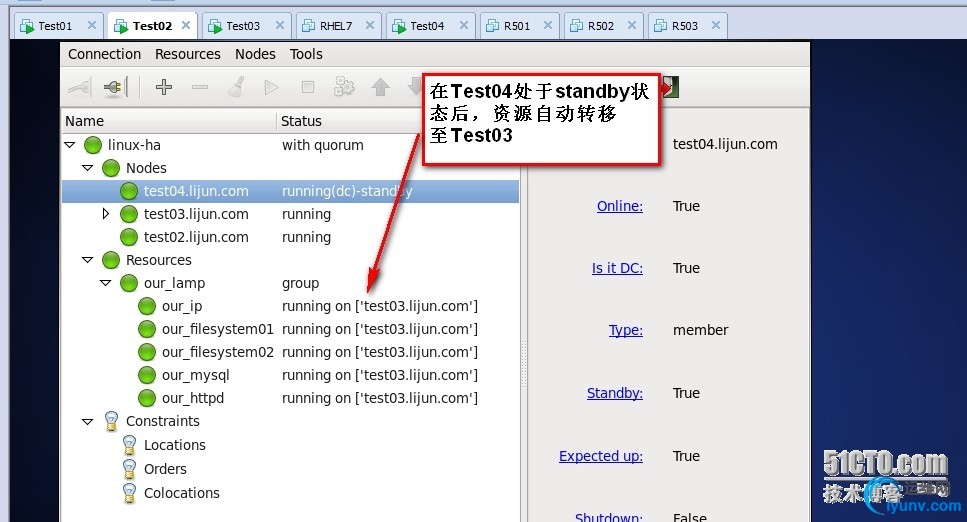Click the green circle of our_lamp
The height and width of the screenshot is (522, 967).
(x=129, y=283)
